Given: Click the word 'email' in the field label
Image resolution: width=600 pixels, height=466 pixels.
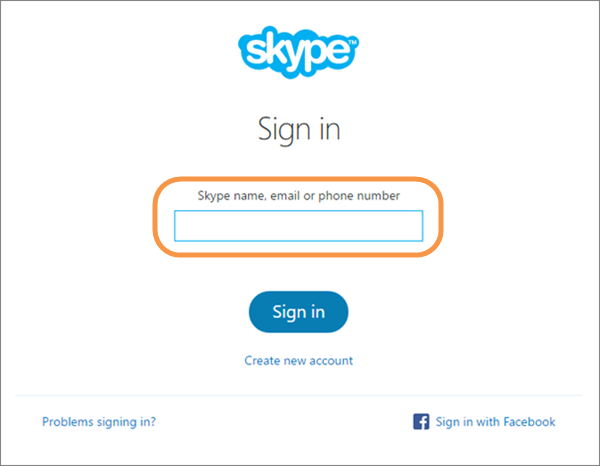Looking at the screenshot, I should [x=285, y=196].
